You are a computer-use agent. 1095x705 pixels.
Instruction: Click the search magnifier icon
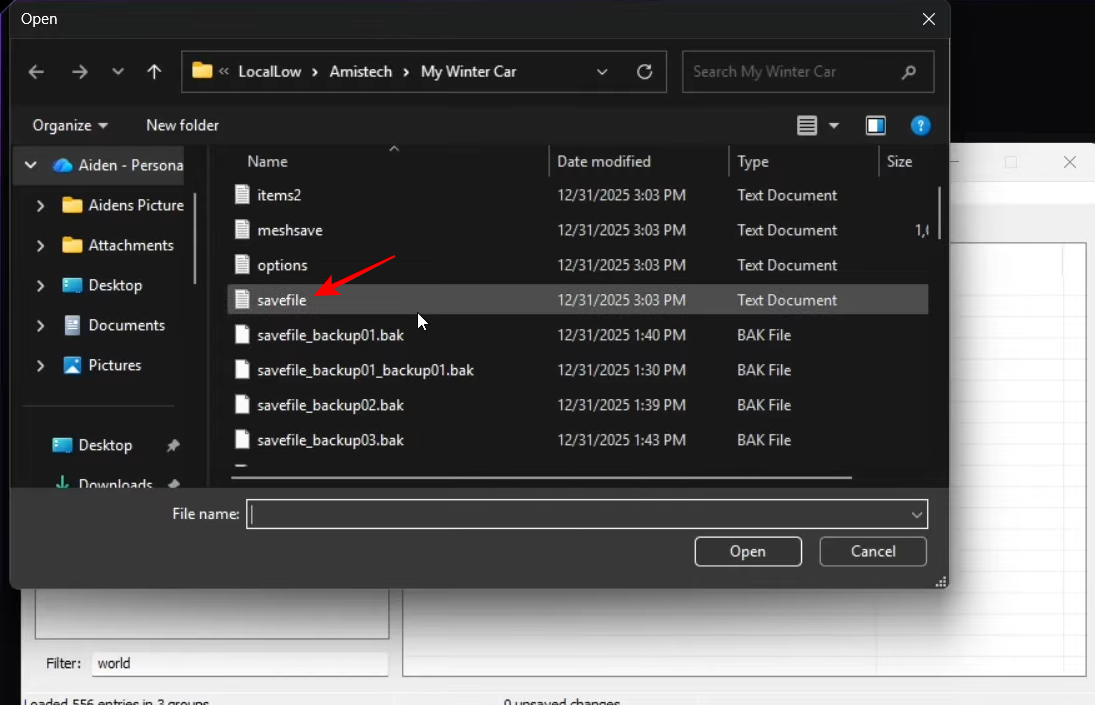(x=908, y=72)
